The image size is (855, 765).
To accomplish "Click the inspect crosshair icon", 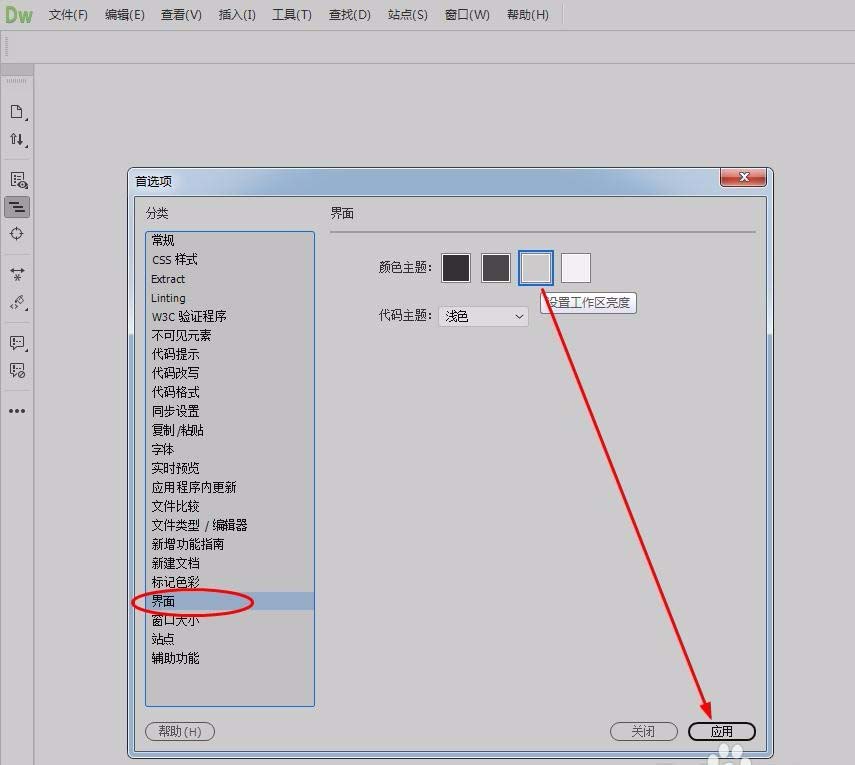I will [x=17, y=234].
